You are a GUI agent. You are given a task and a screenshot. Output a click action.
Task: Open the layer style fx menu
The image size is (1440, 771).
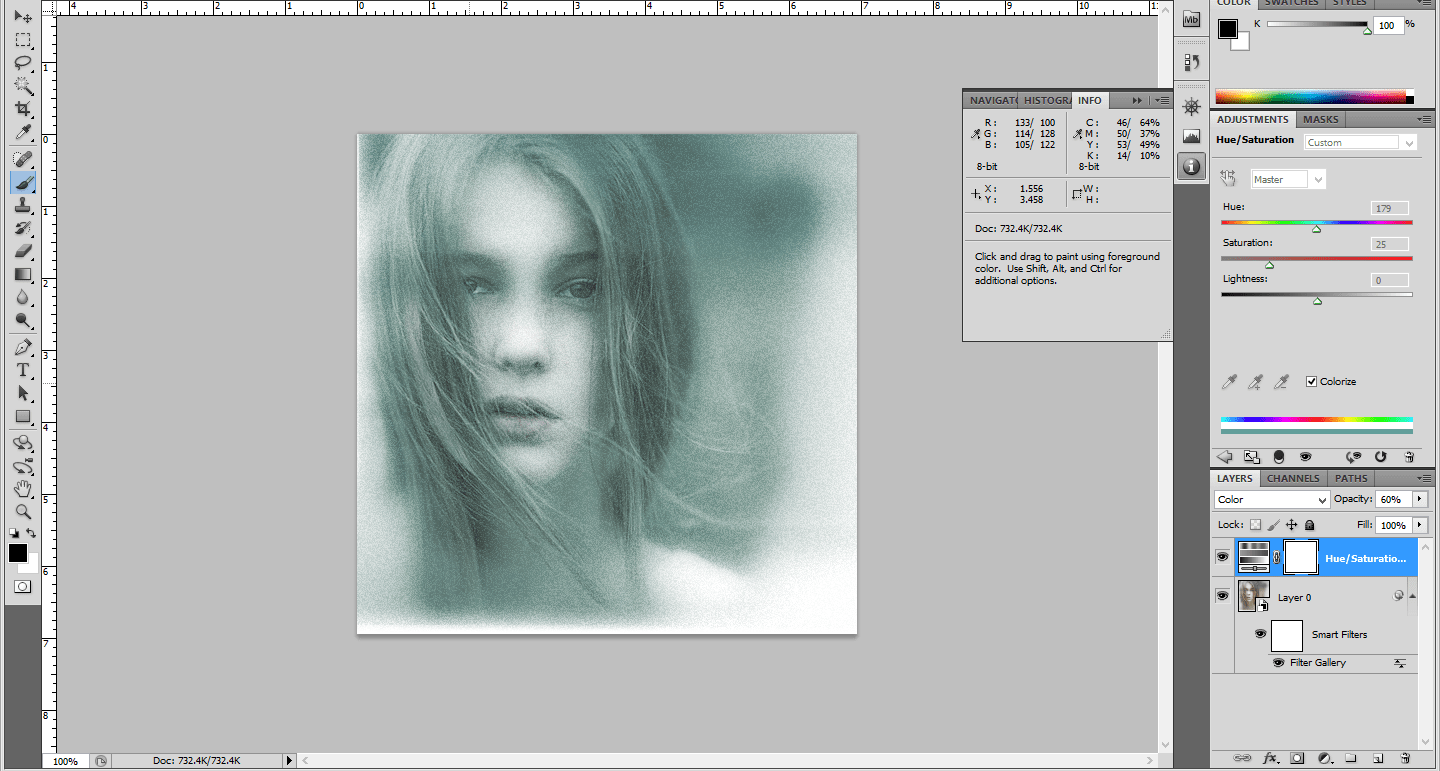tap(1272, 758)
